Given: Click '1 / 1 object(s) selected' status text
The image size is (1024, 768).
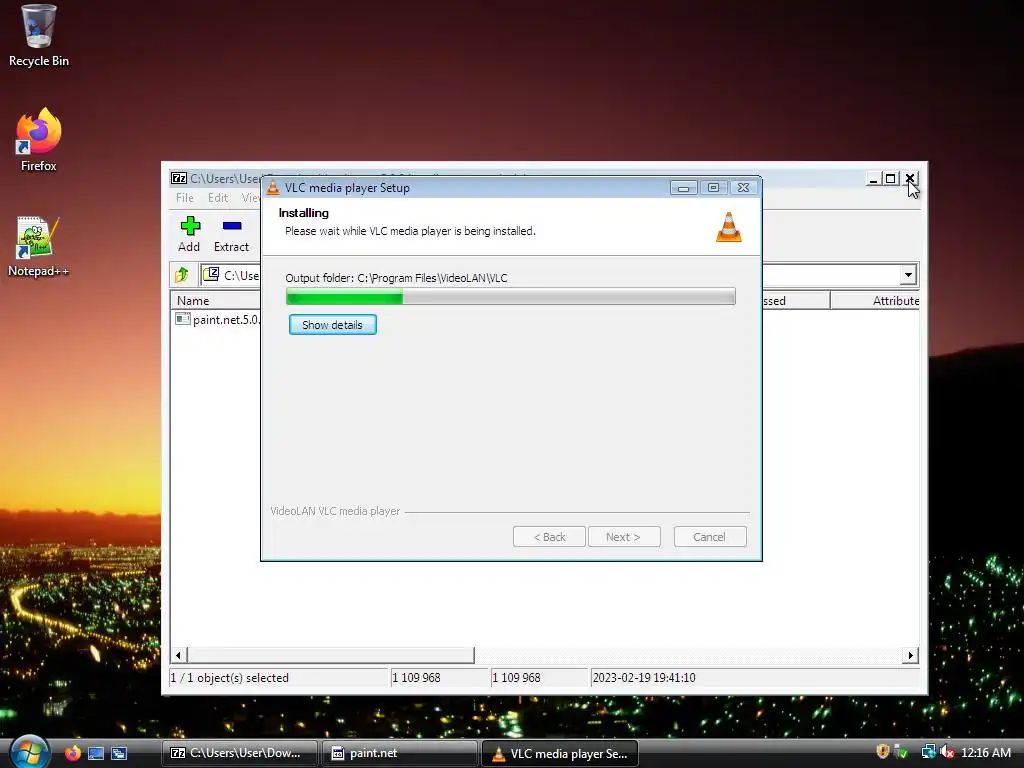Looking at the screenshot, I should [230, 678].
